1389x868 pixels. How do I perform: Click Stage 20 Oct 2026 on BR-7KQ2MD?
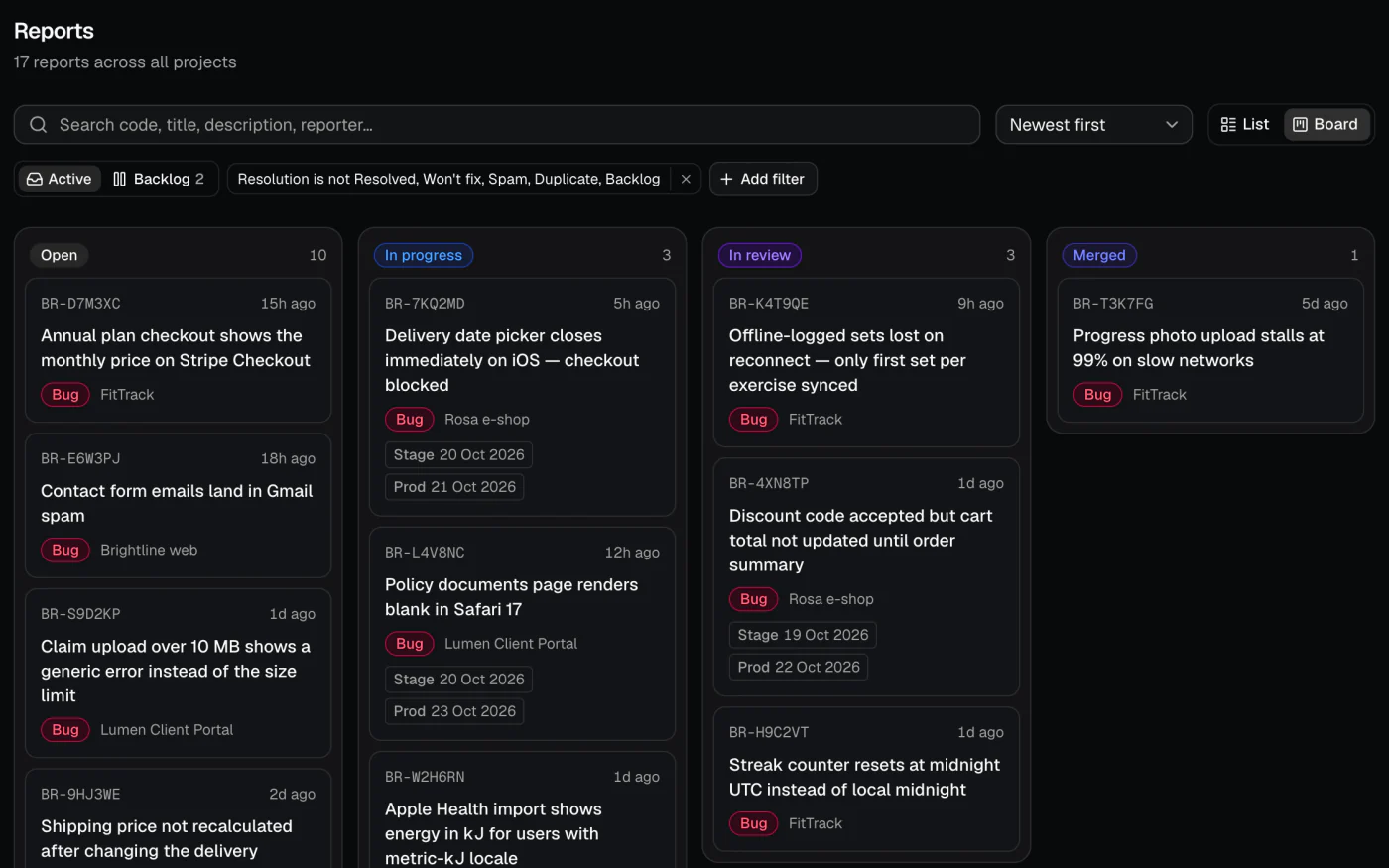pos(458,455)
